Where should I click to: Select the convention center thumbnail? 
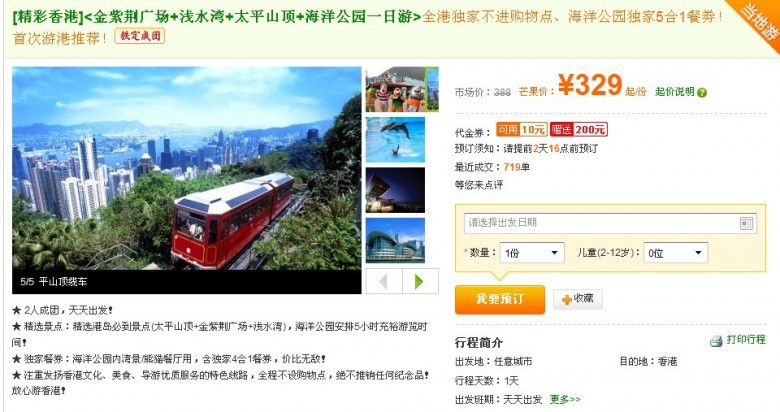(395, 240)
